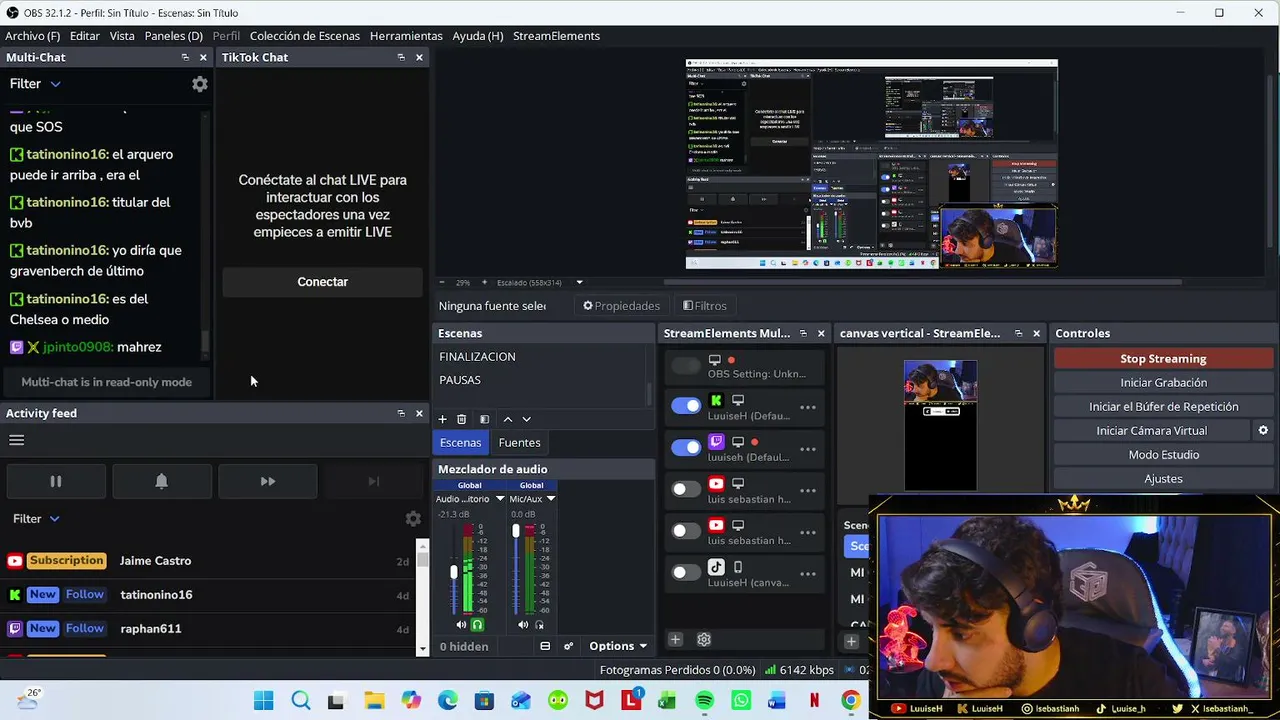Screen dimensions: 1280x720
Task: Float the TikTok Chat dock
Action: click(401, 57)
